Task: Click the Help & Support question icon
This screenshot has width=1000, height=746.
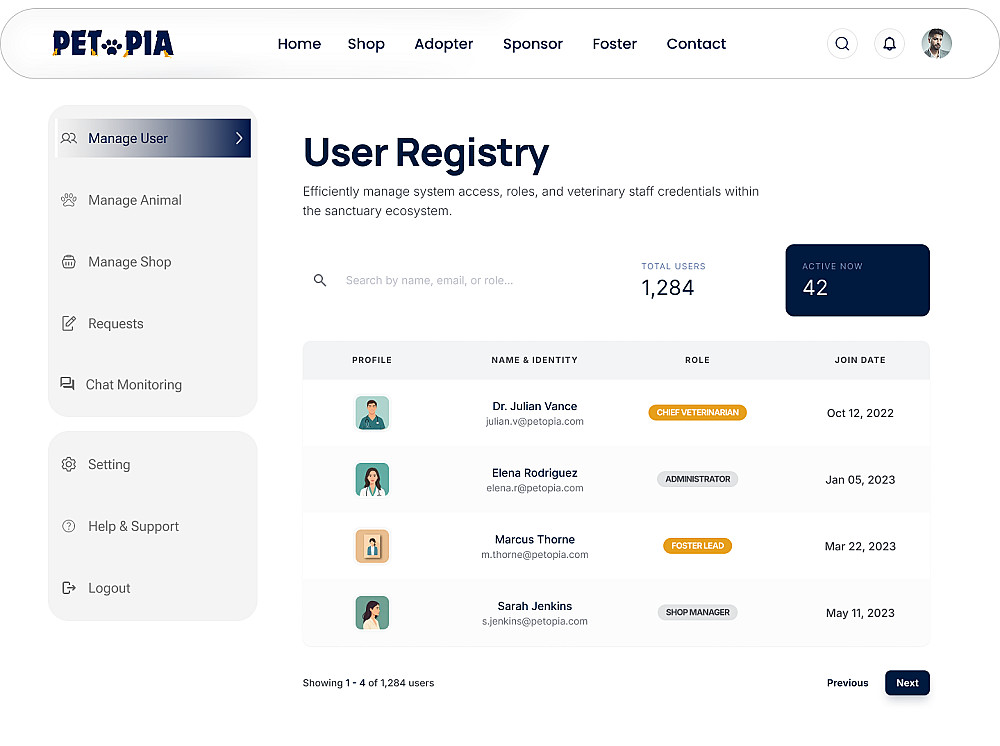Action: coord(69,526)
